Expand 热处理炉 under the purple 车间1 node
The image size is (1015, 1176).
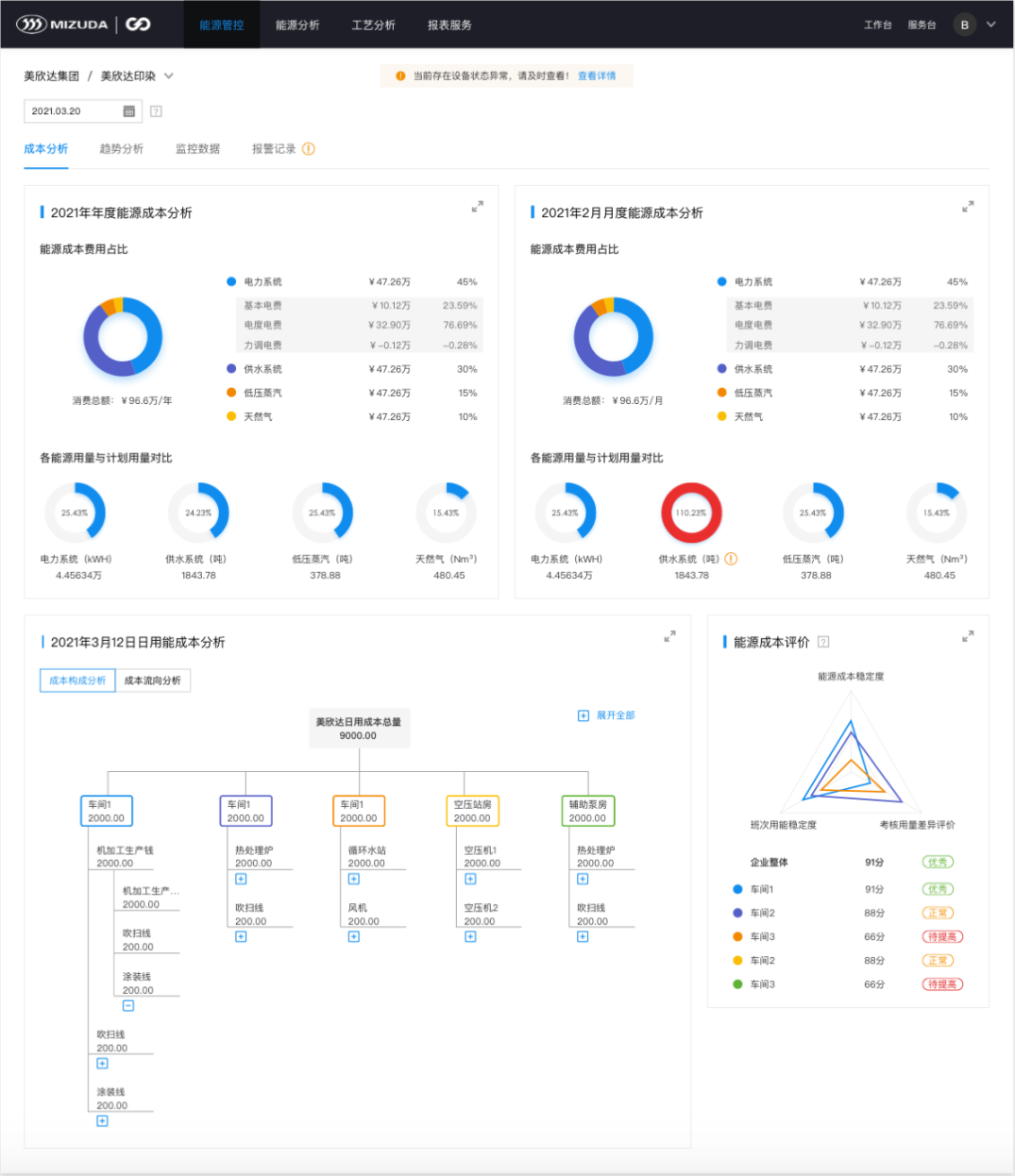pyautogui.click(x=241, y=879)
